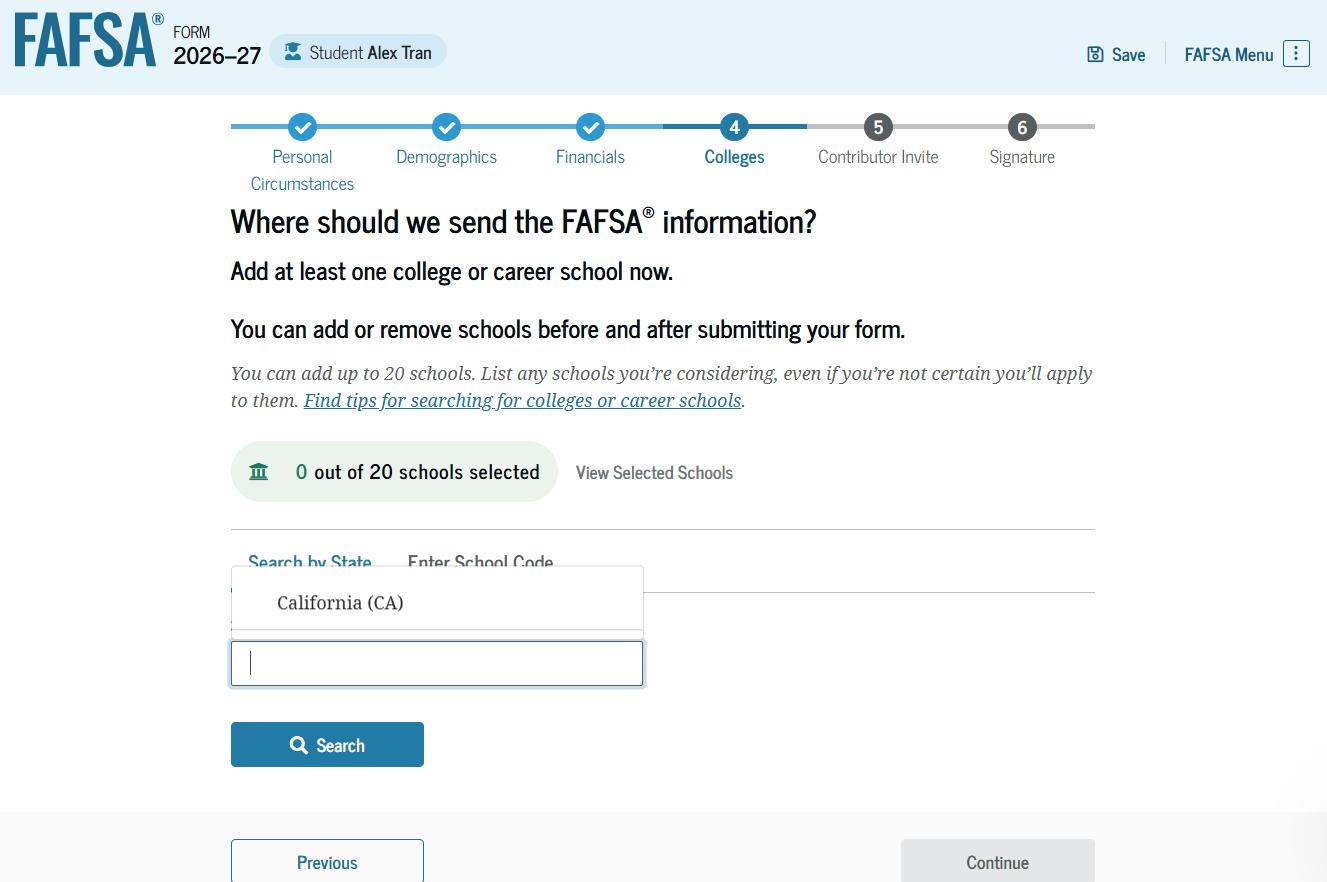The image size is (1327, 882).
Task: Click the step 6 Signature circle
Action: (x=1022, y=127)
